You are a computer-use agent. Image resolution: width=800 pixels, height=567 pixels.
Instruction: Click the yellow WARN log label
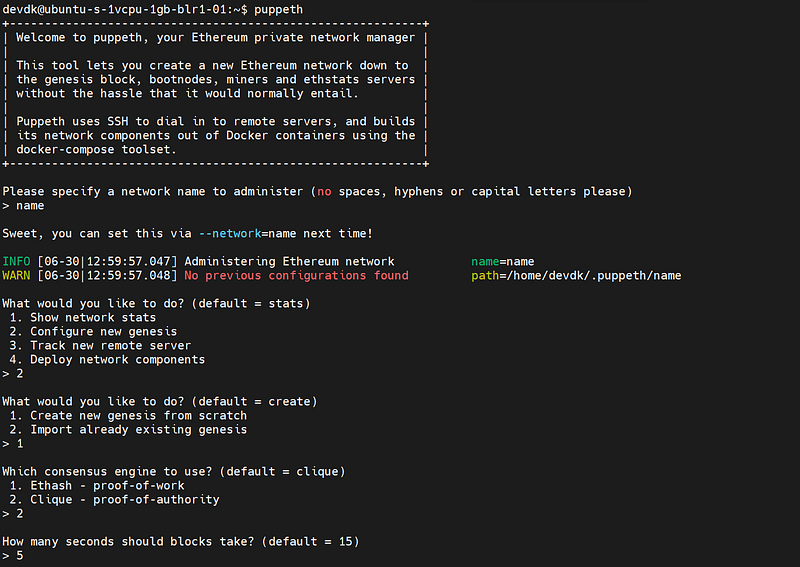tap(16, 276)
